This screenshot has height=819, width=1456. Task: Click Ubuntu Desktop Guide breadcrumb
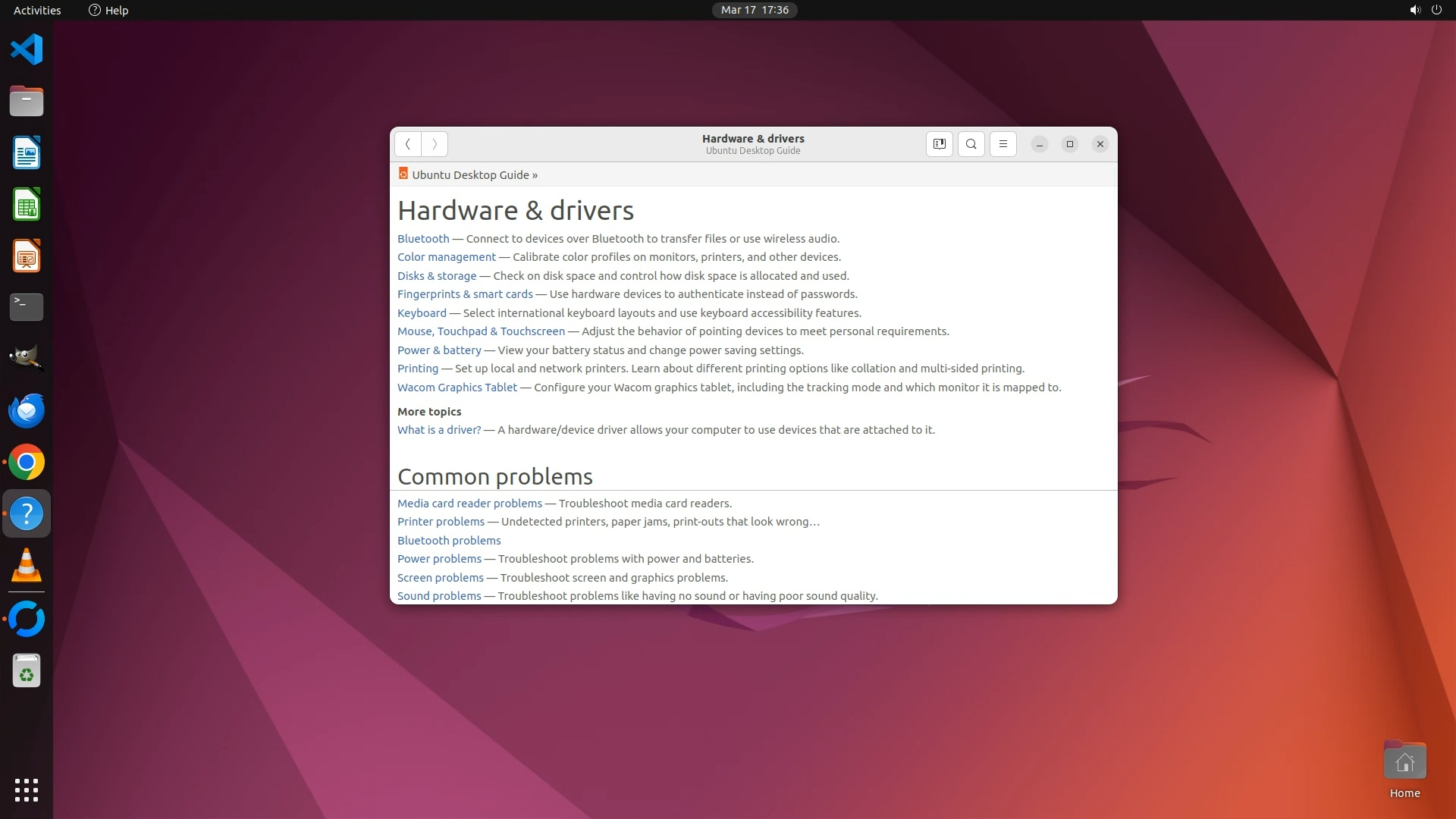(470, 175)
